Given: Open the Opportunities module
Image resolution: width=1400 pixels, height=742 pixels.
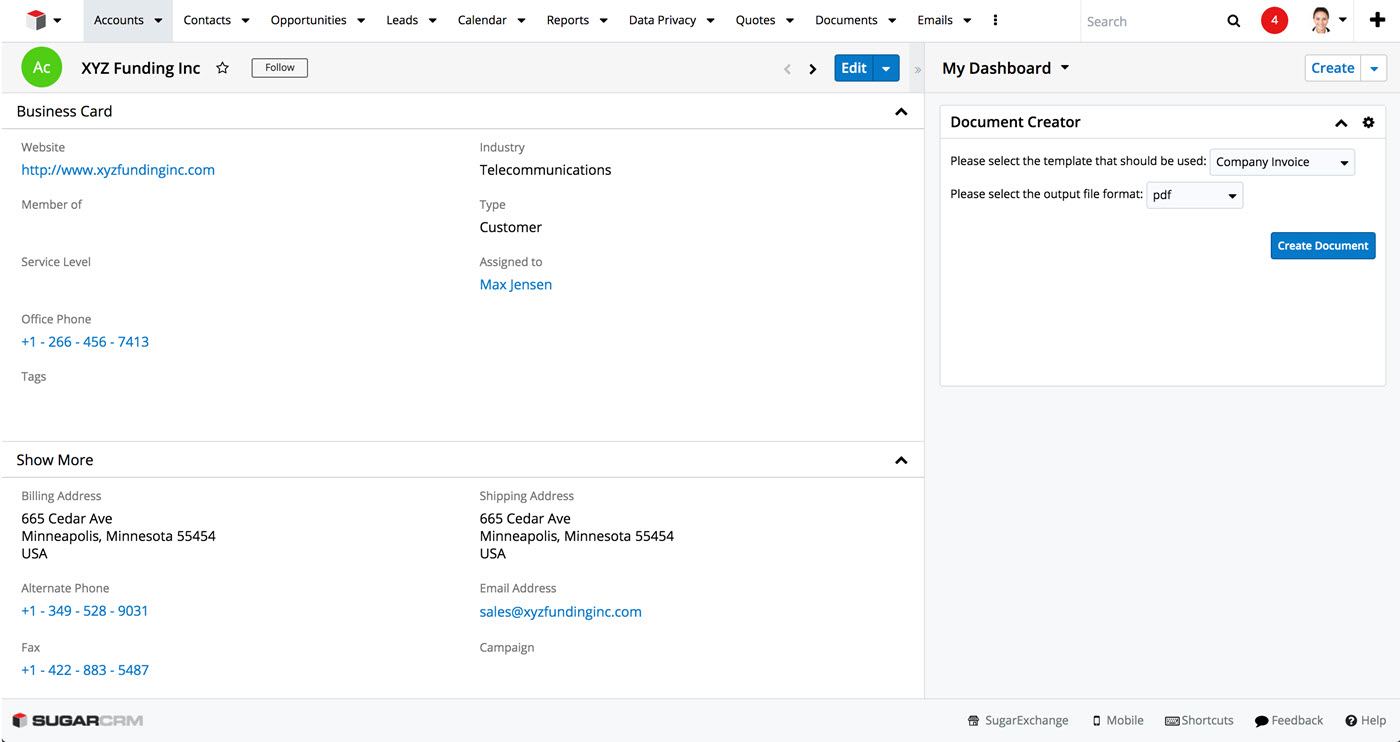Looking at the screenshot, I should click(308, 20).
